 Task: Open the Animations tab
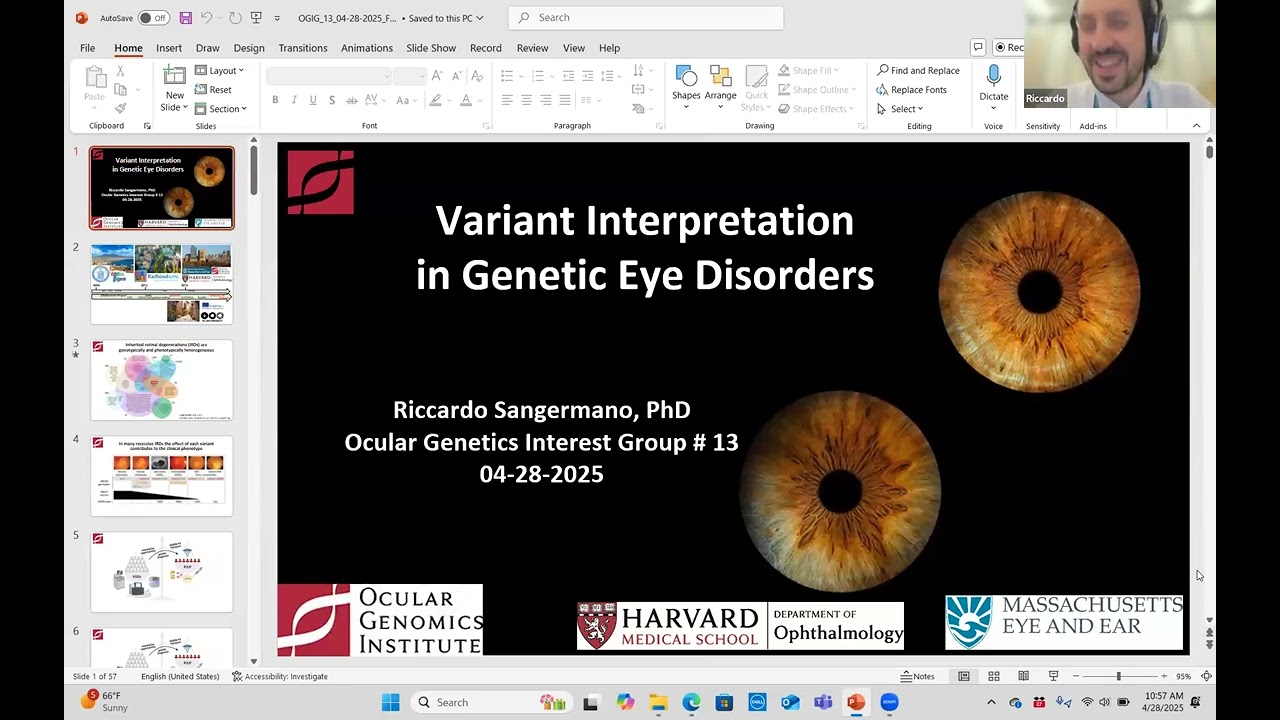pyautogui.click(x=367, y=48)
